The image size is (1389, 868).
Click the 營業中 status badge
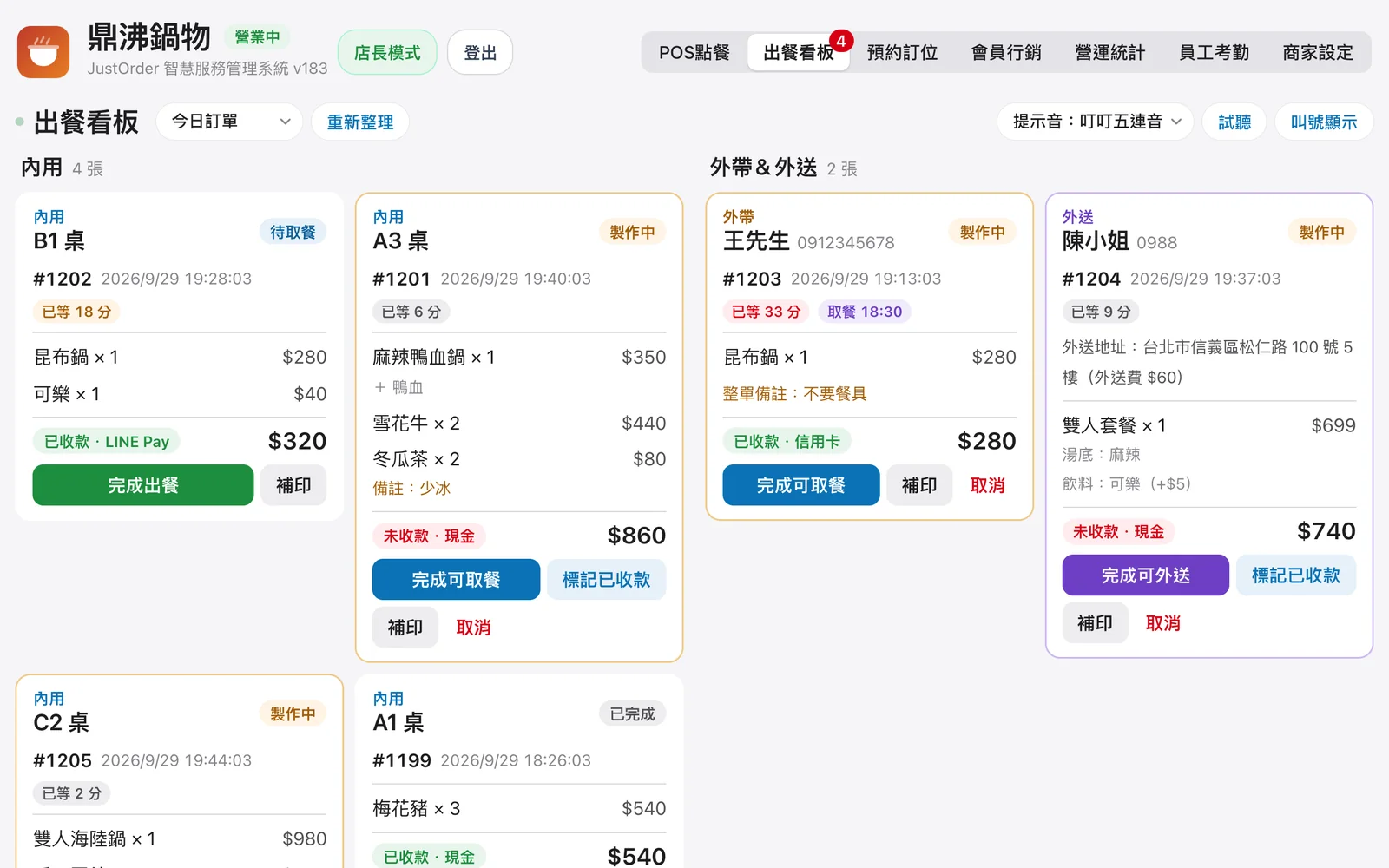(257, 36)
